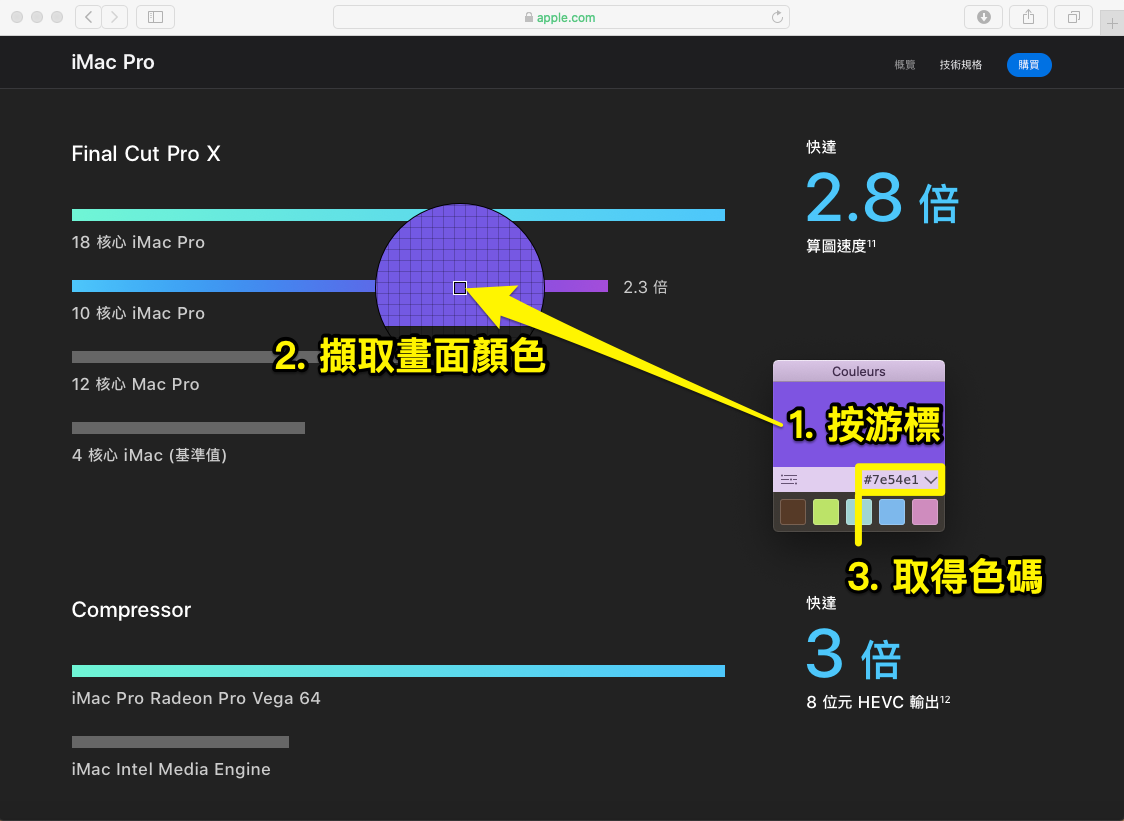
Task: Click the Final Cut Pro X heading
Action: click(x=146, y=153)
